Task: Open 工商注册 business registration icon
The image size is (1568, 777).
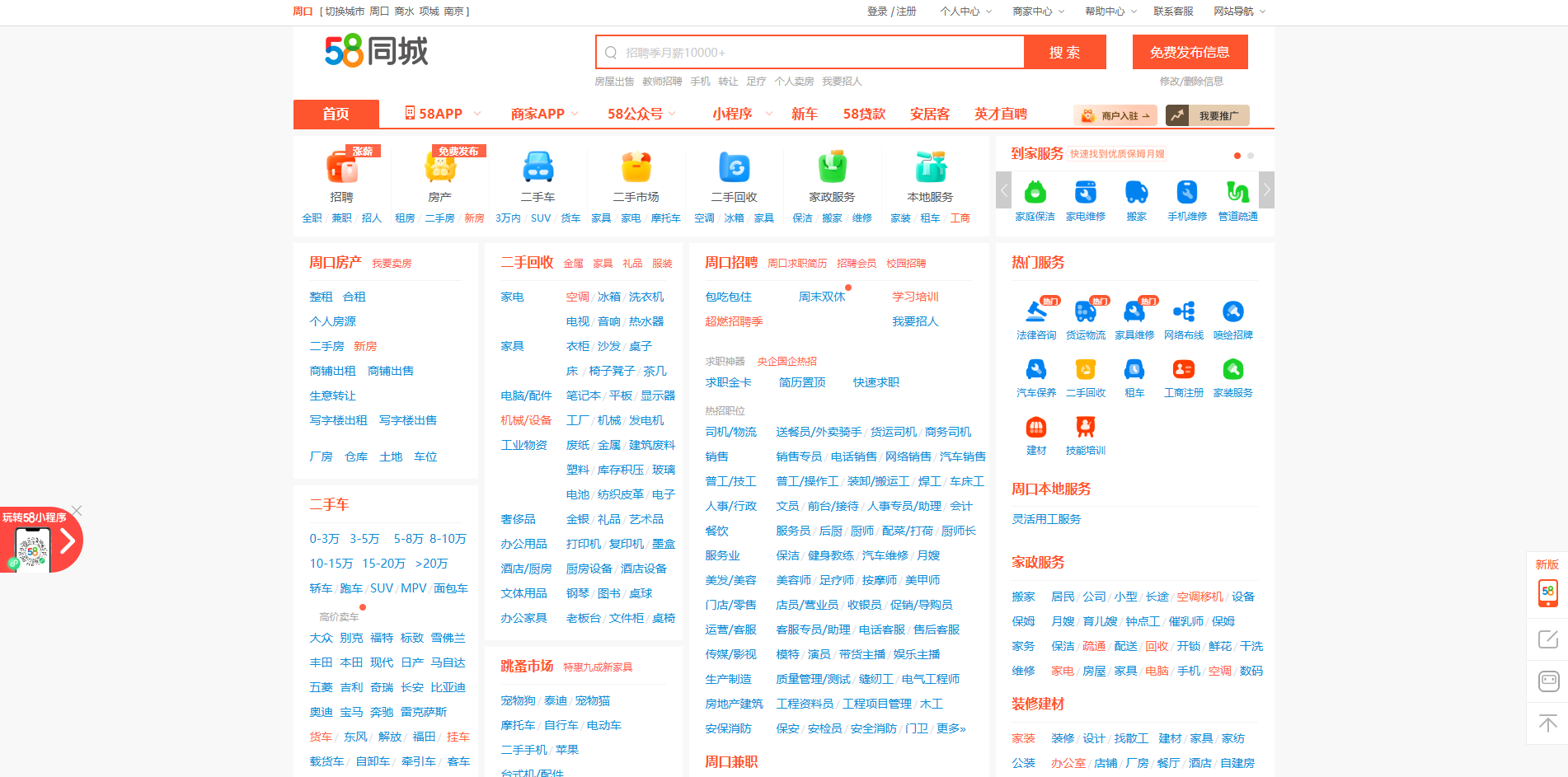Action: (x=1184, y=369)
